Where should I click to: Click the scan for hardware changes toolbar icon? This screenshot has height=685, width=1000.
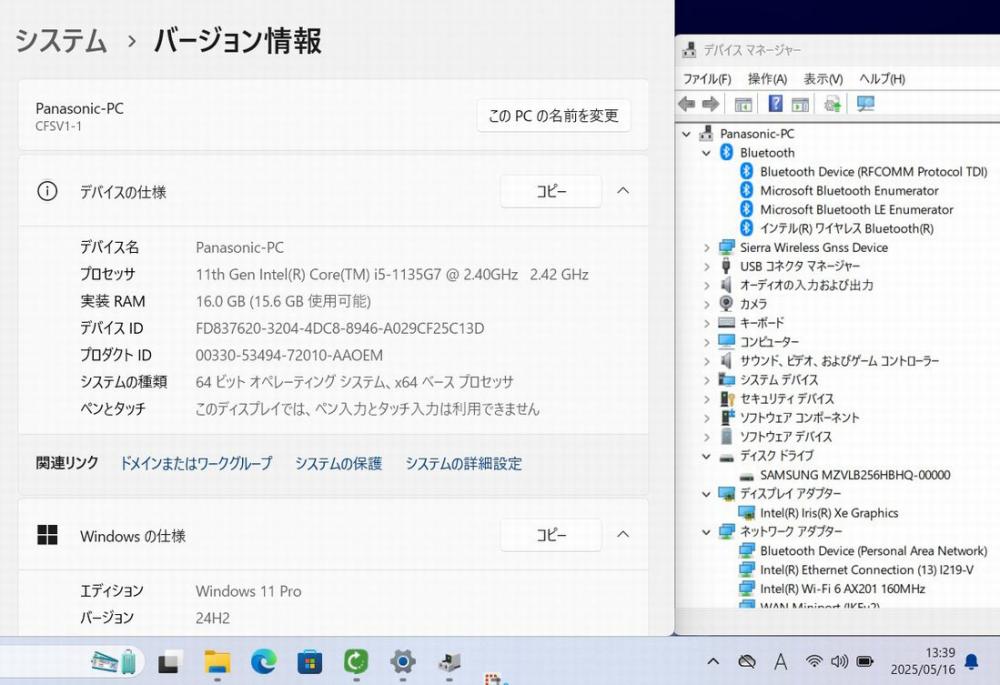tap(832, 104)
